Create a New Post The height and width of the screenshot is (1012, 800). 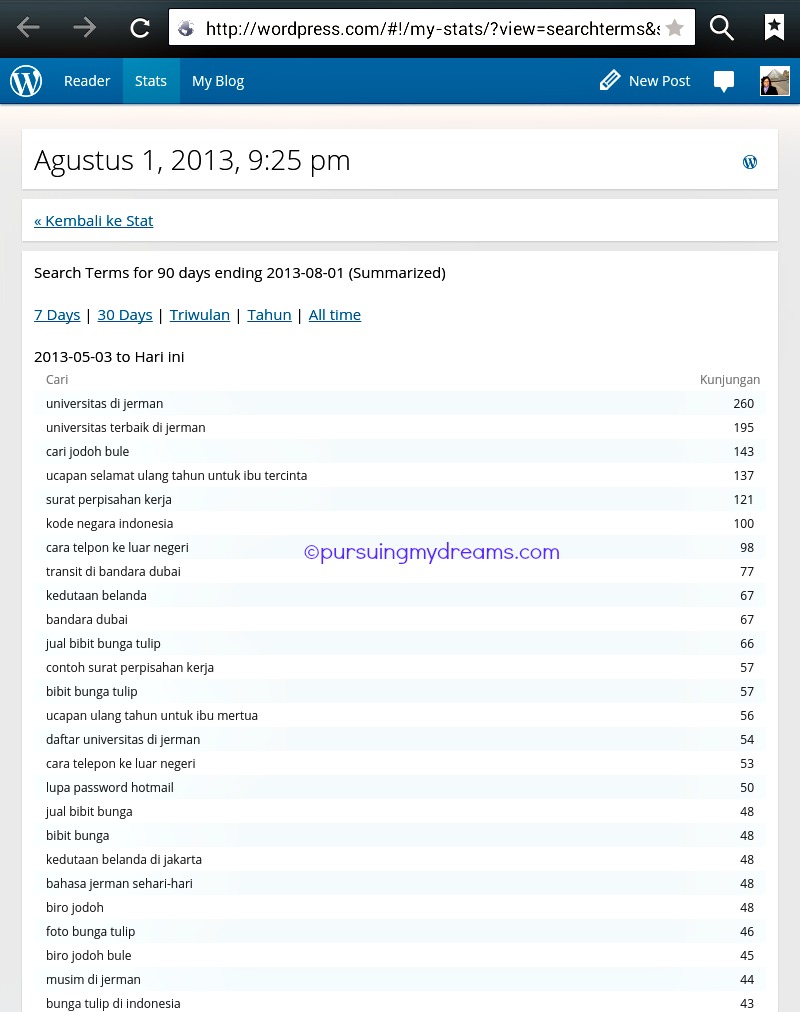tap(645, 81)
